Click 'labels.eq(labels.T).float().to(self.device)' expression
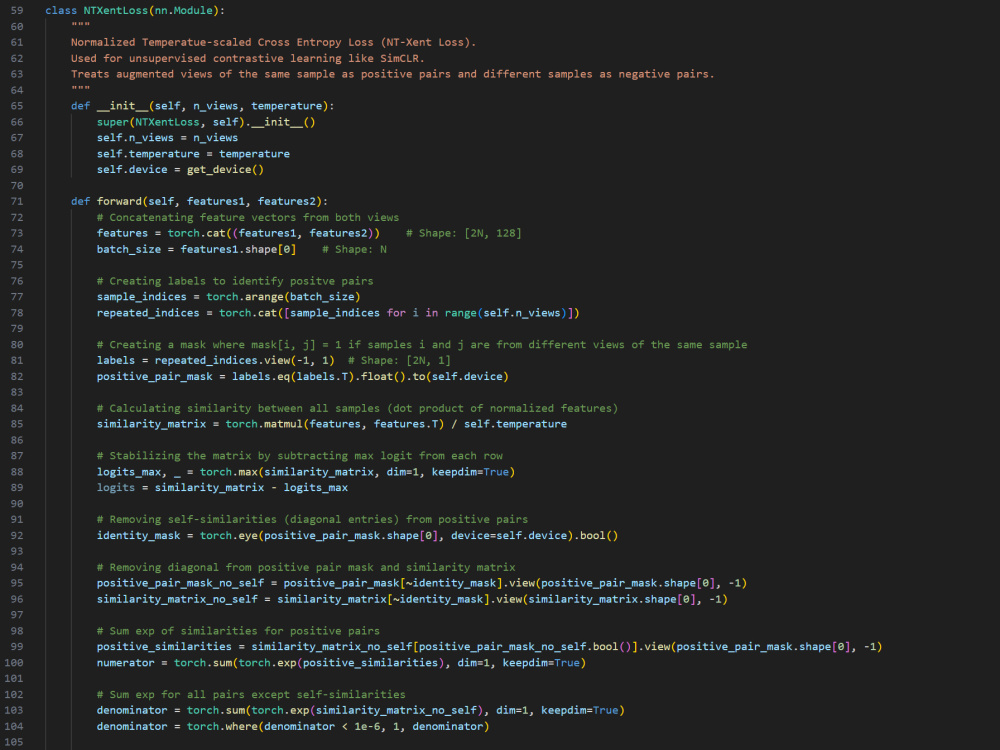 [370, 376]
